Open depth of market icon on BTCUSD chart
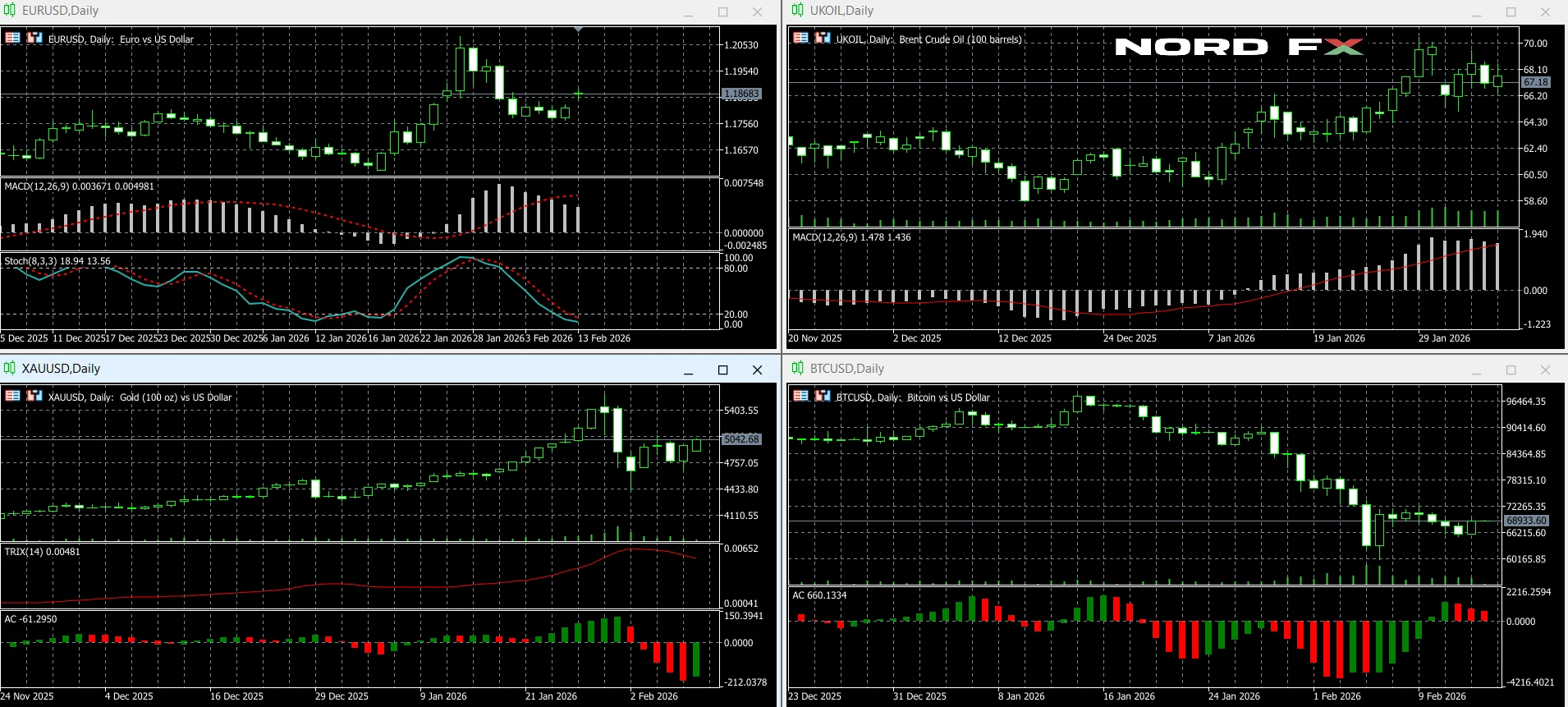This screenshot has width=1568, height=707. coord(823,396)
